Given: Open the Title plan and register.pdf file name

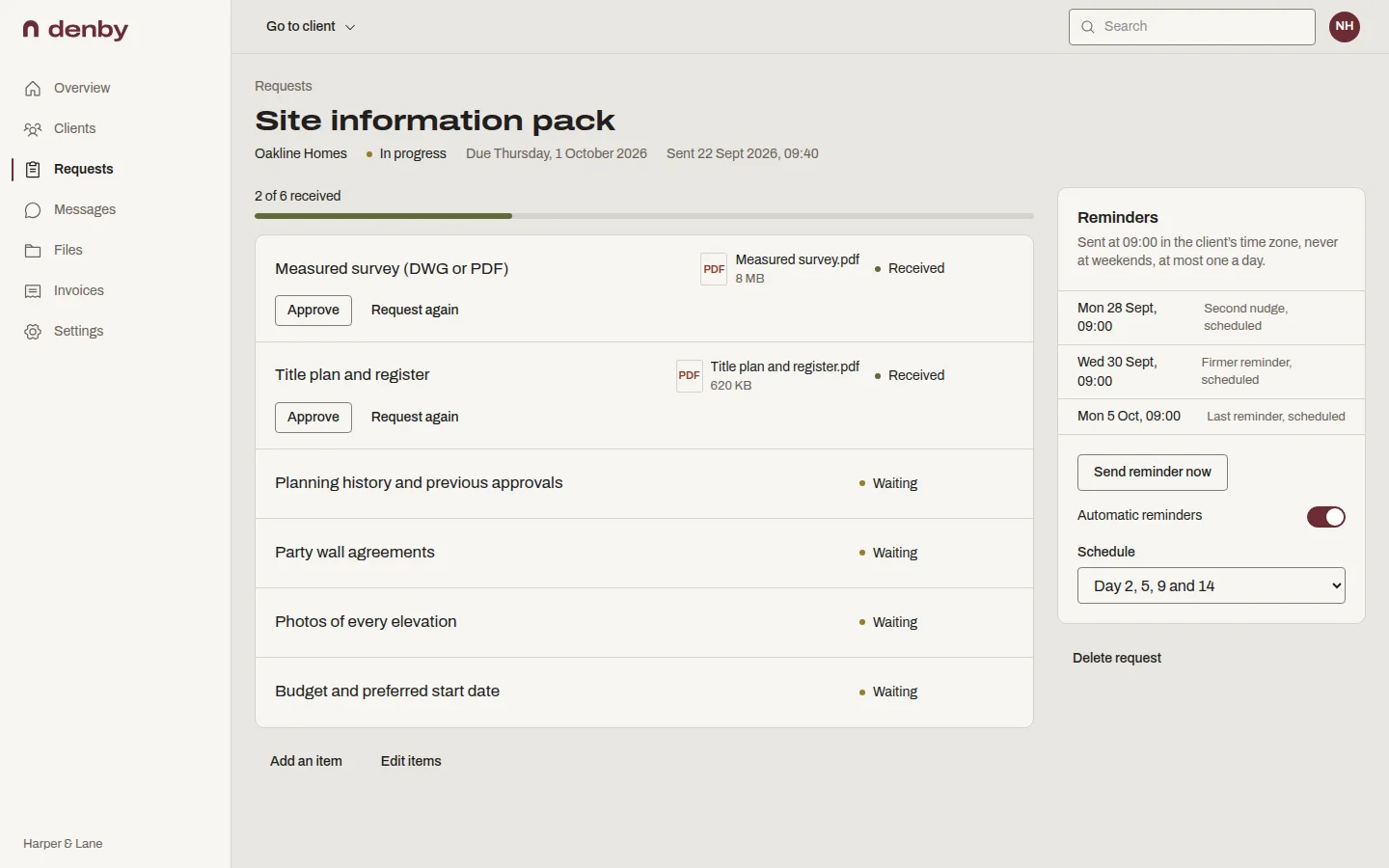Looking at the screenshot, I should tap(785, 367).
